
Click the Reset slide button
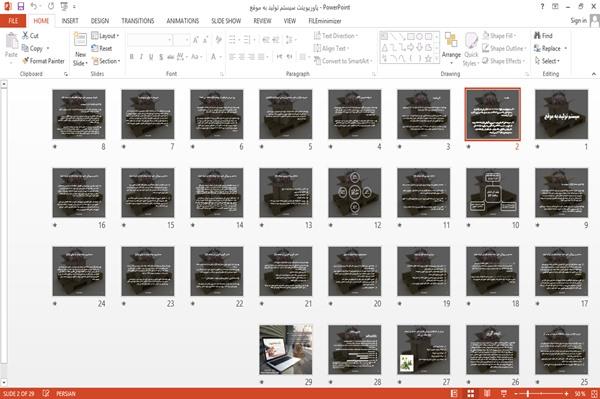[102, 48]
